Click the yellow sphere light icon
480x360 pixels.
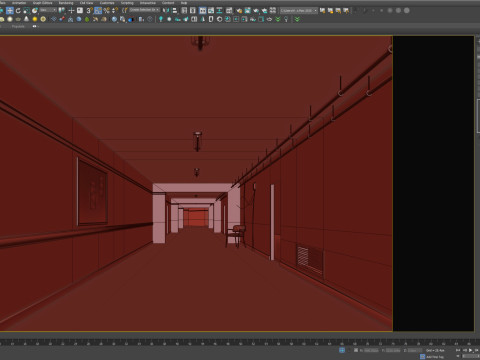click(35, 19)
